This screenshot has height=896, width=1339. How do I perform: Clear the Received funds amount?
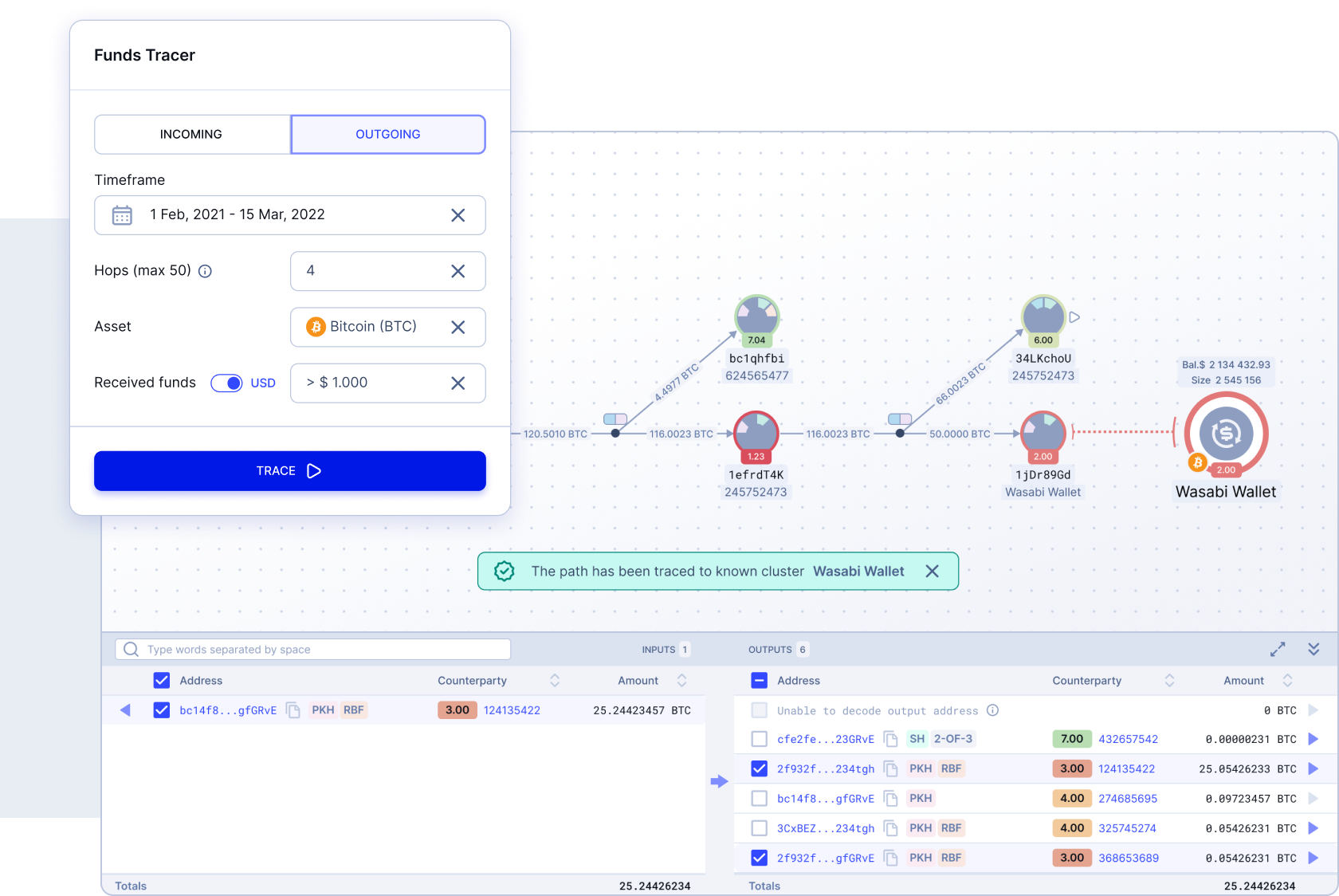tap(458, 383)
